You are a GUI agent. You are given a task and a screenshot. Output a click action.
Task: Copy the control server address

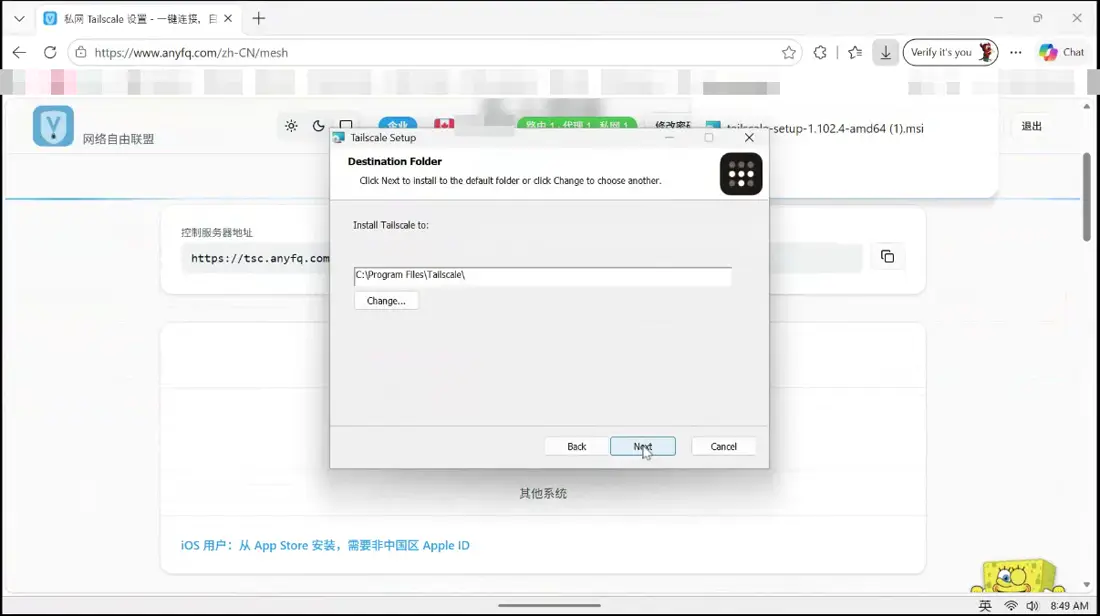(x=887, y=256)
